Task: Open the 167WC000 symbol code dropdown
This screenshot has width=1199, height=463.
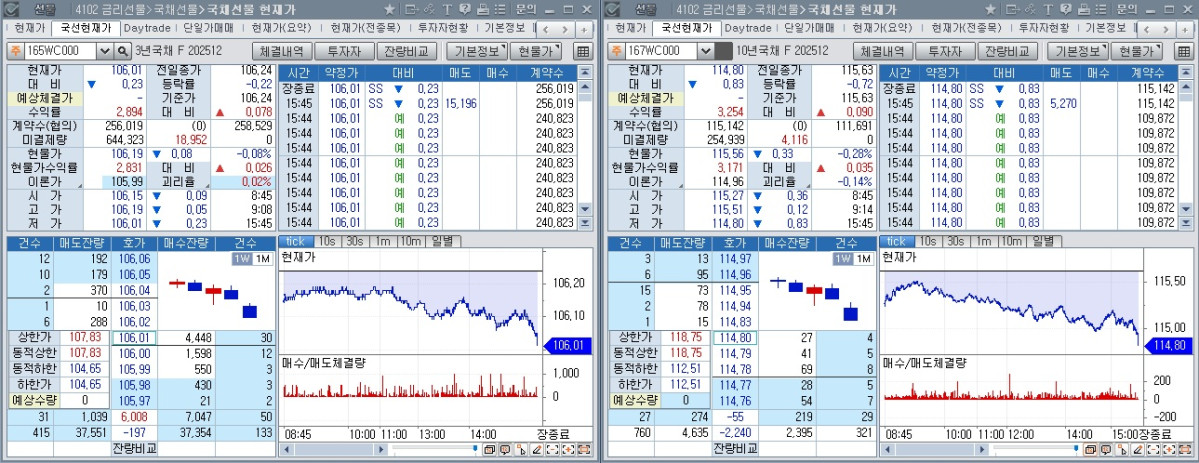Action: [x=705, y=51]
